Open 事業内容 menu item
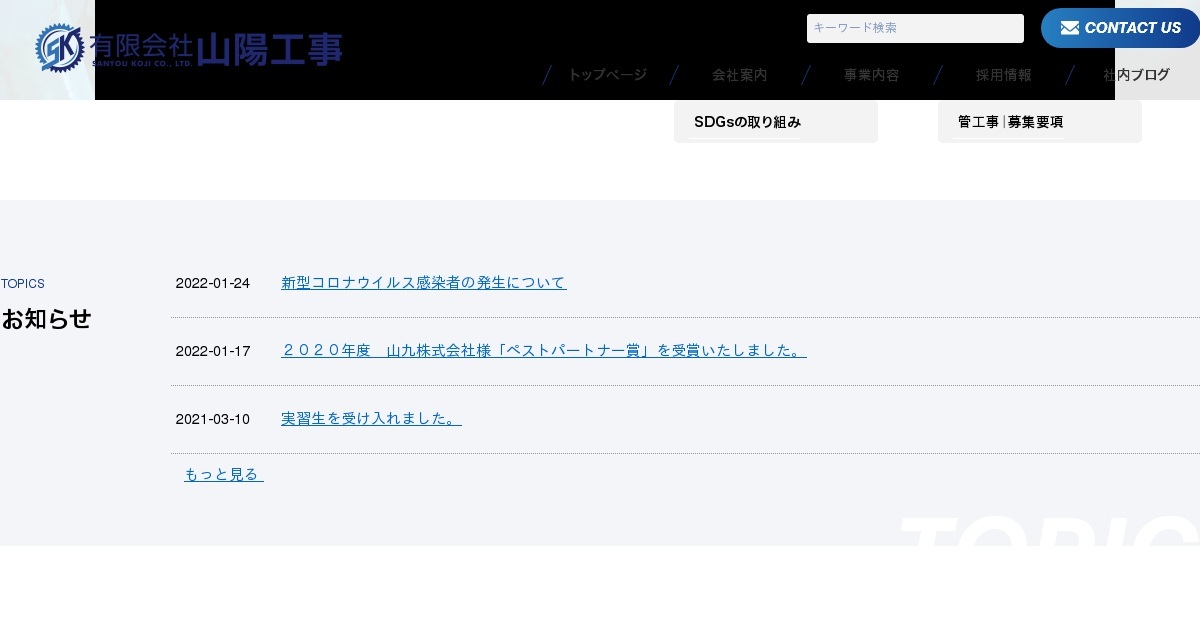 tap(871, 75)
